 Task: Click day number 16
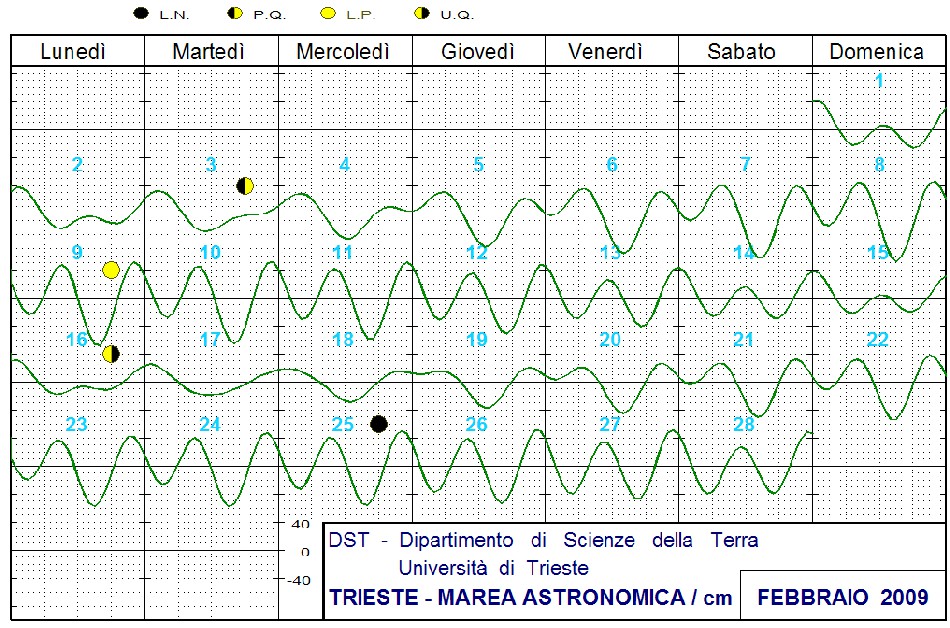click(x=77, y=339)
